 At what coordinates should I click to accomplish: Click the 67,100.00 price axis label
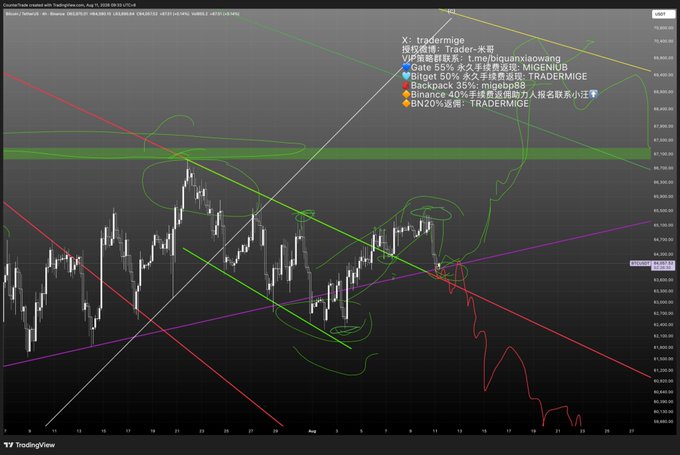[x=663, y=154]
